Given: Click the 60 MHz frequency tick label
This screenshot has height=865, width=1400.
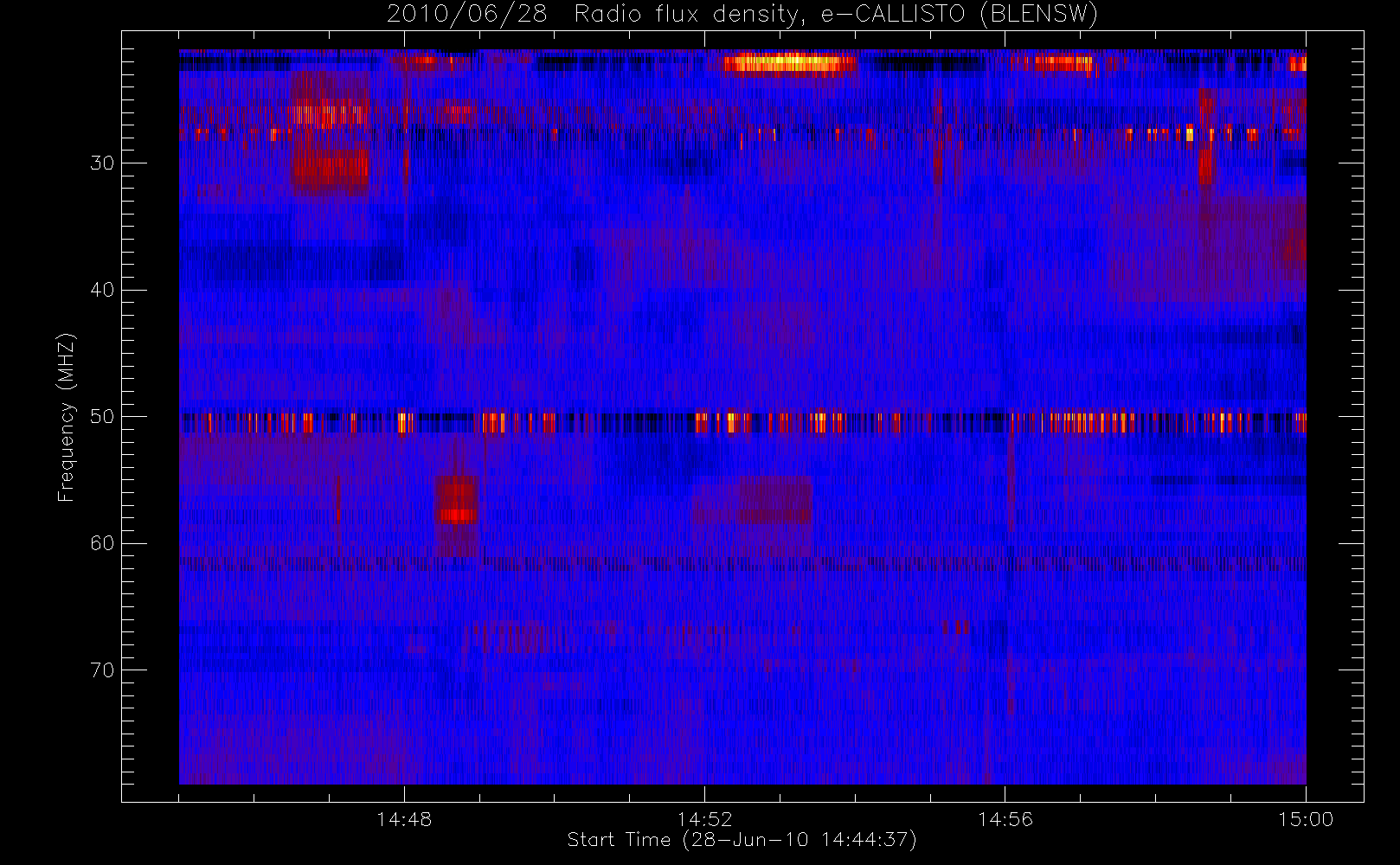Looking at the screenshot, I should click(102, 543).
